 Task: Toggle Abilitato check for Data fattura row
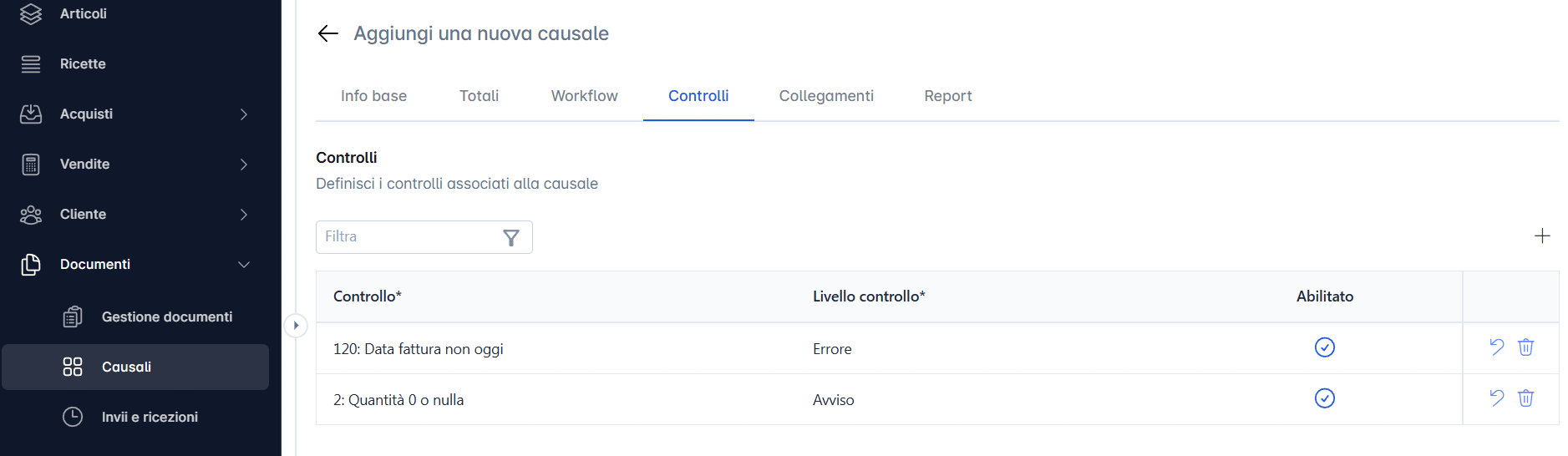tap(1324, 347)
